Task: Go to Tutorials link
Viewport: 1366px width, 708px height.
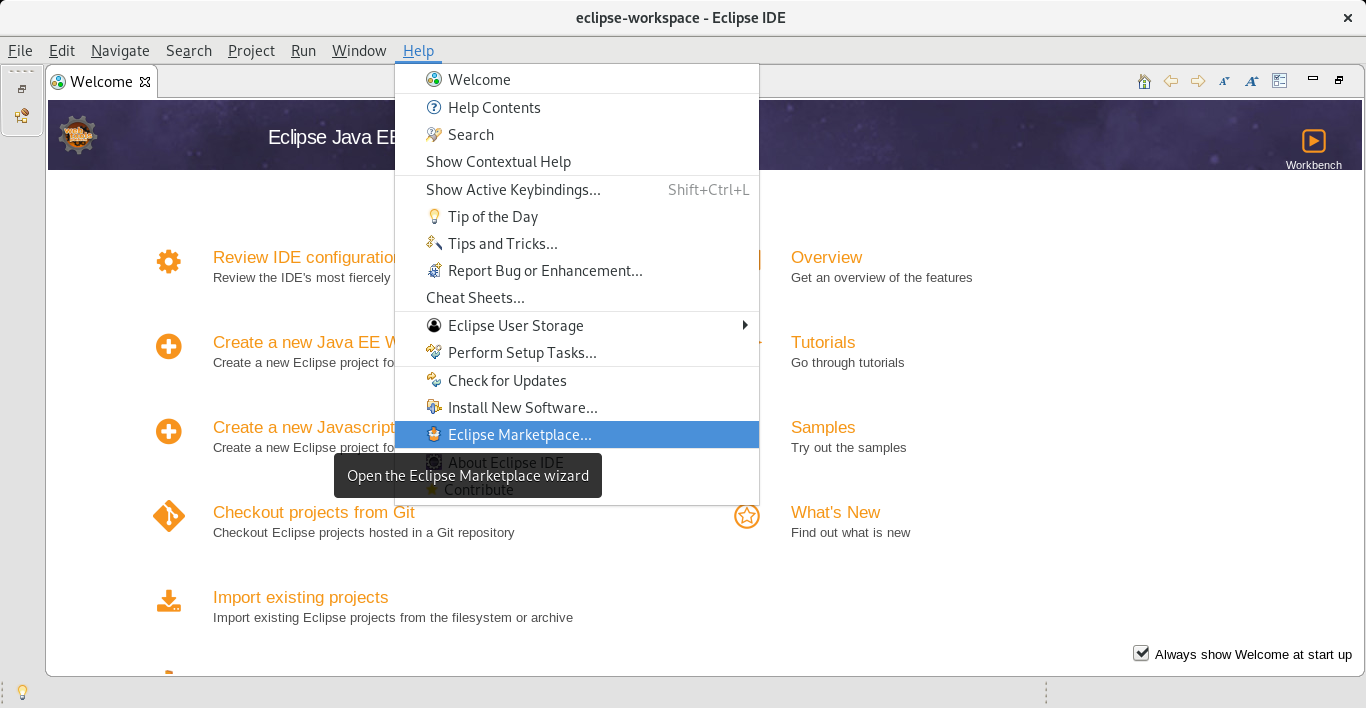Action: point(823,342)
